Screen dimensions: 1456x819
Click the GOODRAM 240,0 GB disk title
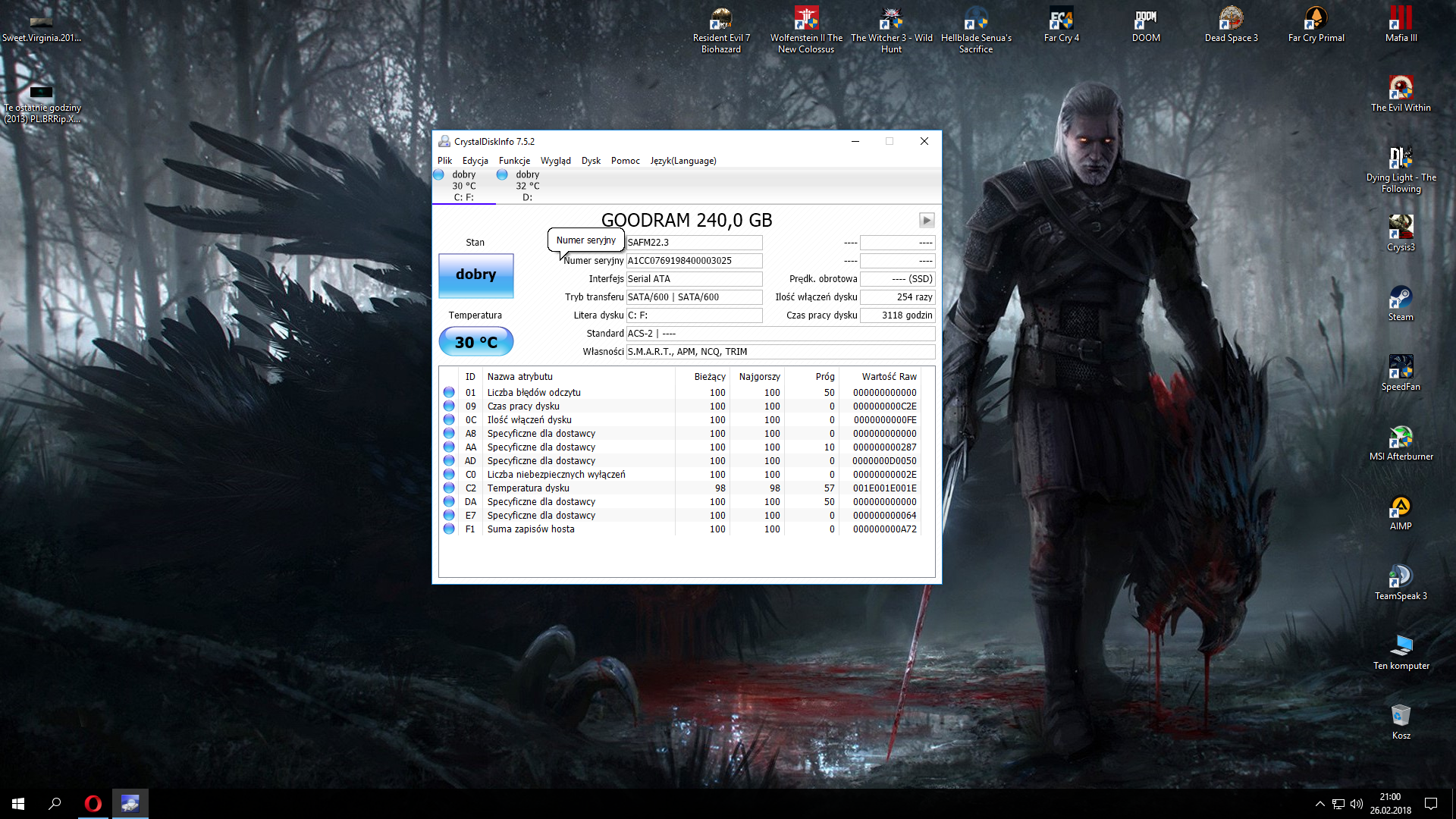click(686, 220)
